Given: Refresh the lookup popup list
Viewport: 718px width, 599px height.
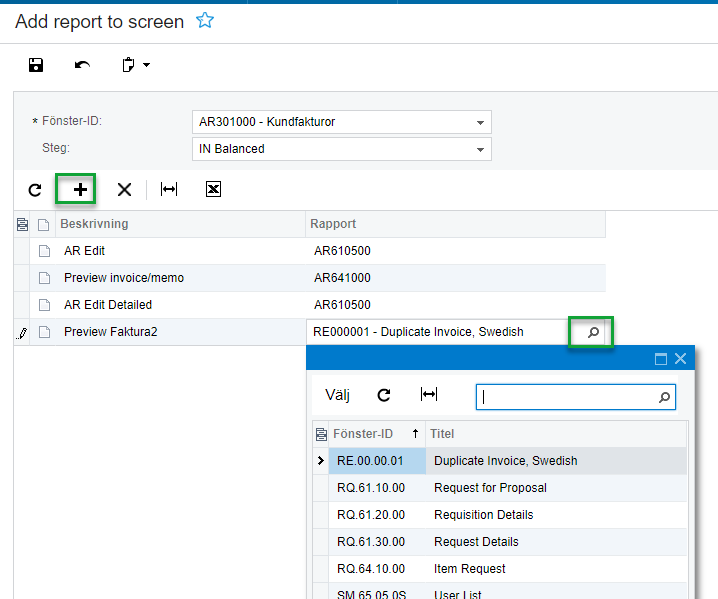Looking at the screenshot, I should (x=384, y=395).
